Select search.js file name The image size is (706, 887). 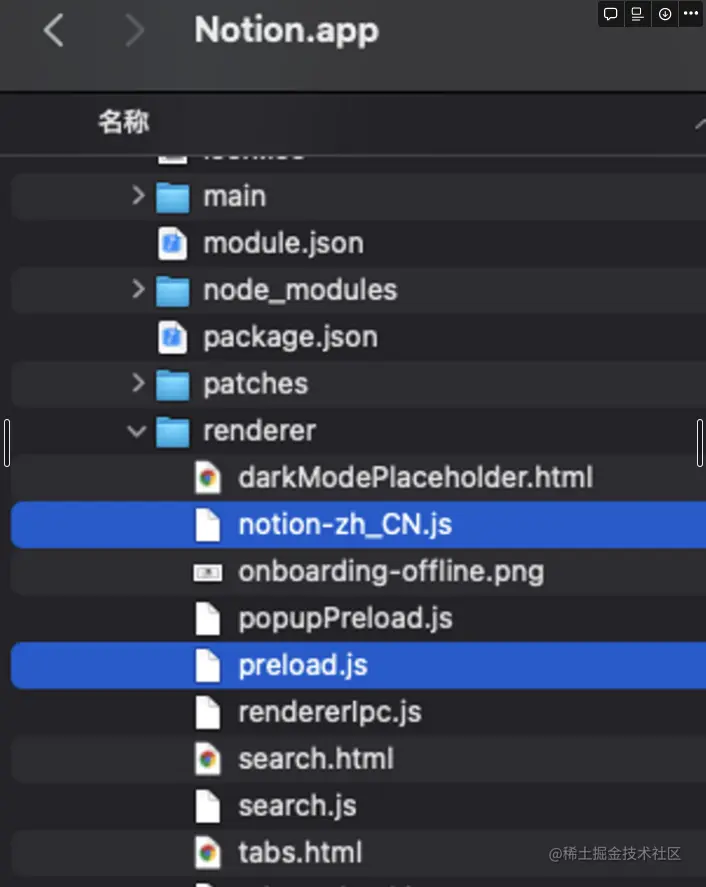298,806
